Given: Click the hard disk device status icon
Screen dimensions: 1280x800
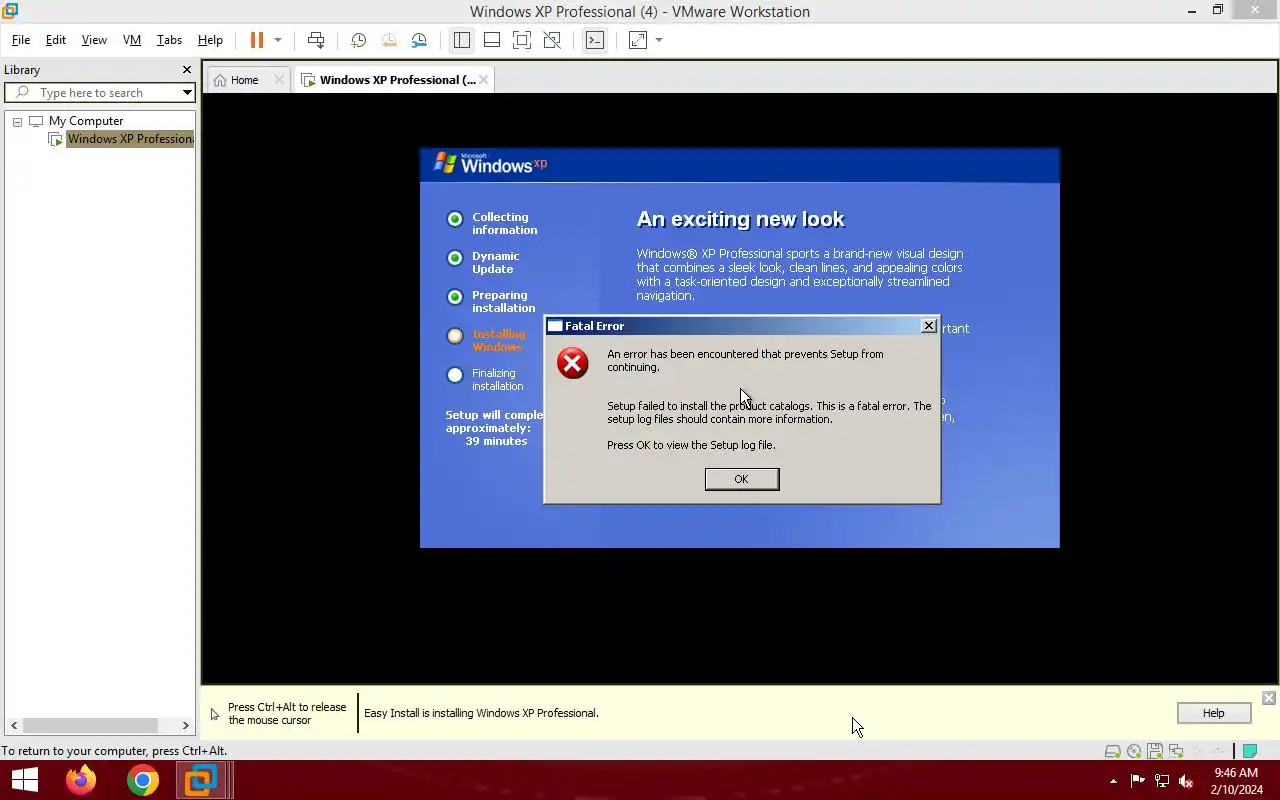Looking at the screenshot, I should pyautogui.click(x=1112, y=751).
